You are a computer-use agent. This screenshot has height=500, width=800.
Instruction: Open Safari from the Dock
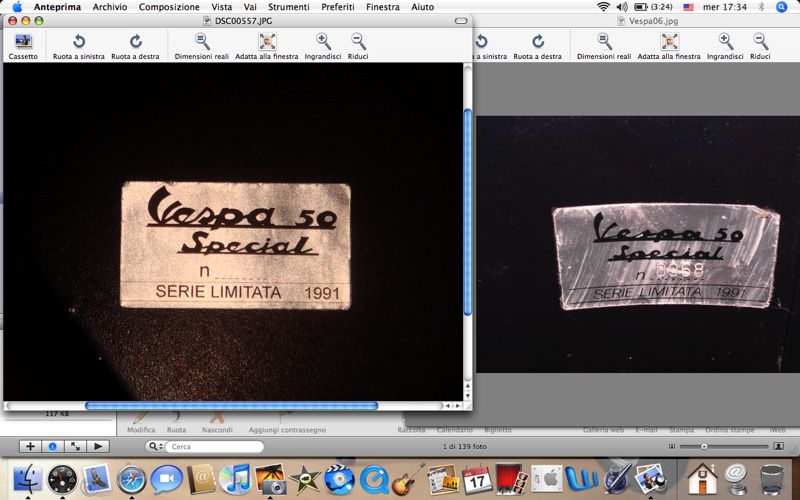coord(131,480)
